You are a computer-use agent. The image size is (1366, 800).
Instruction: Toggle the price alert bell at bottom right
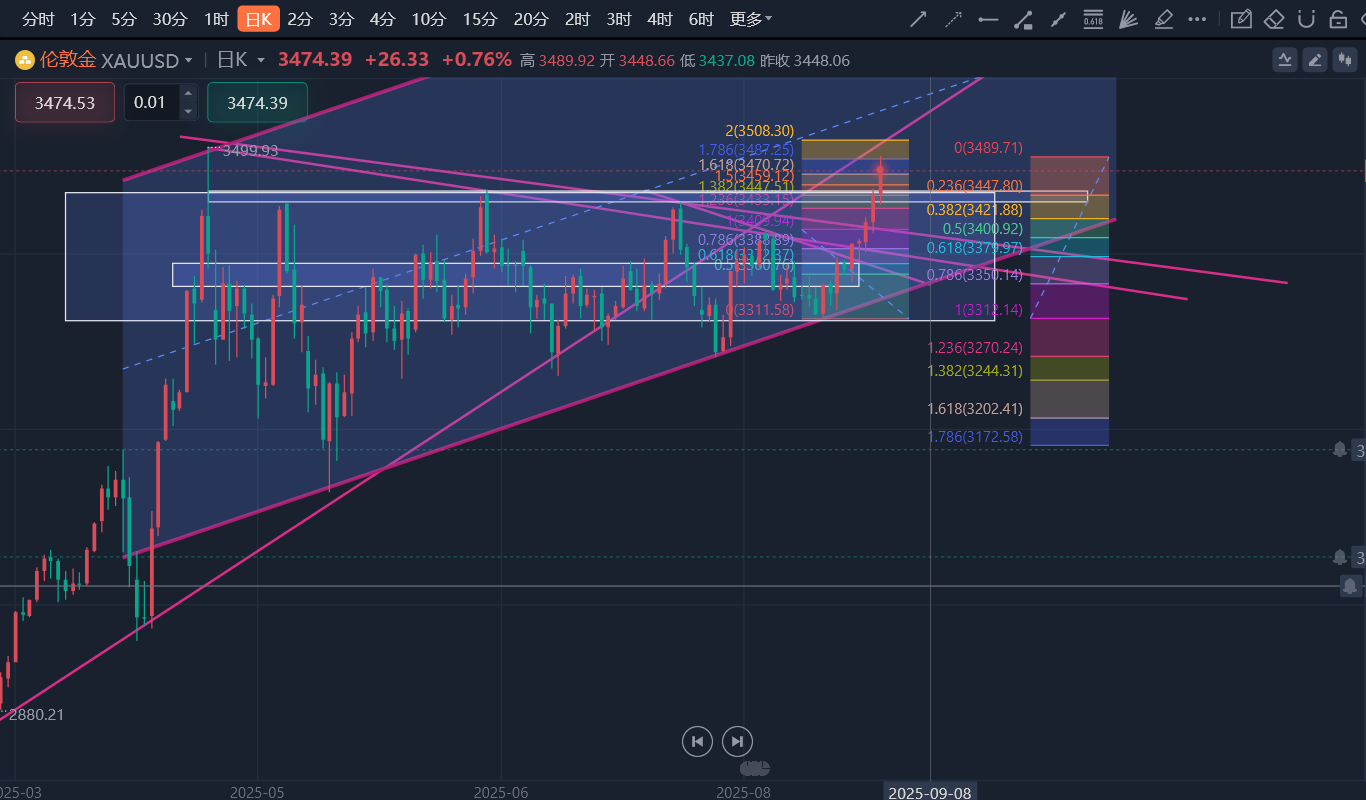click(x=1351, y=586)
